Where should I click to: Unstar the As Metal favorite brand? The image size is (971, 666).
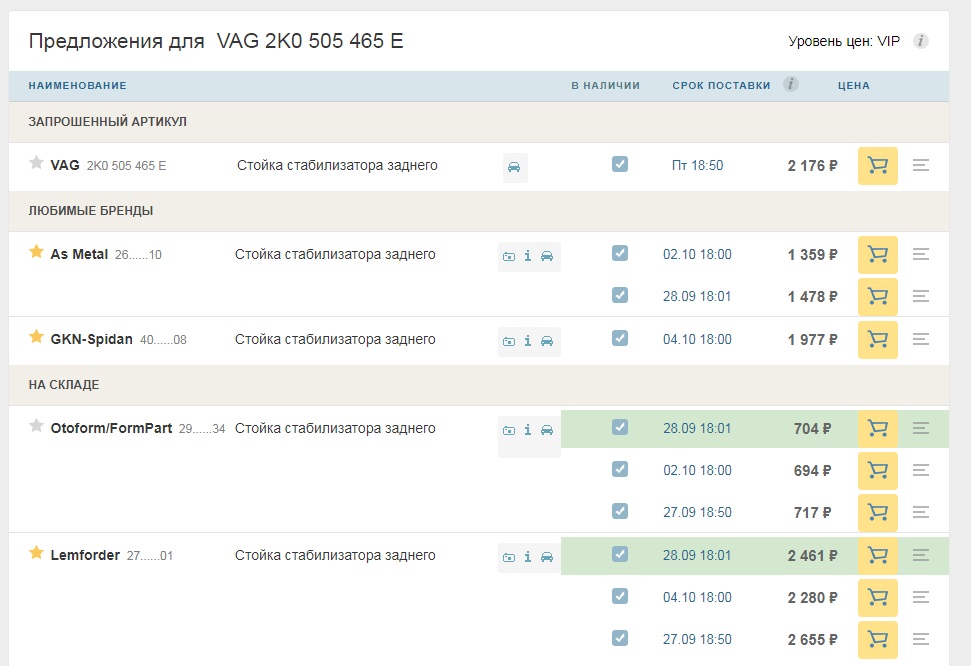click(37, 252)
